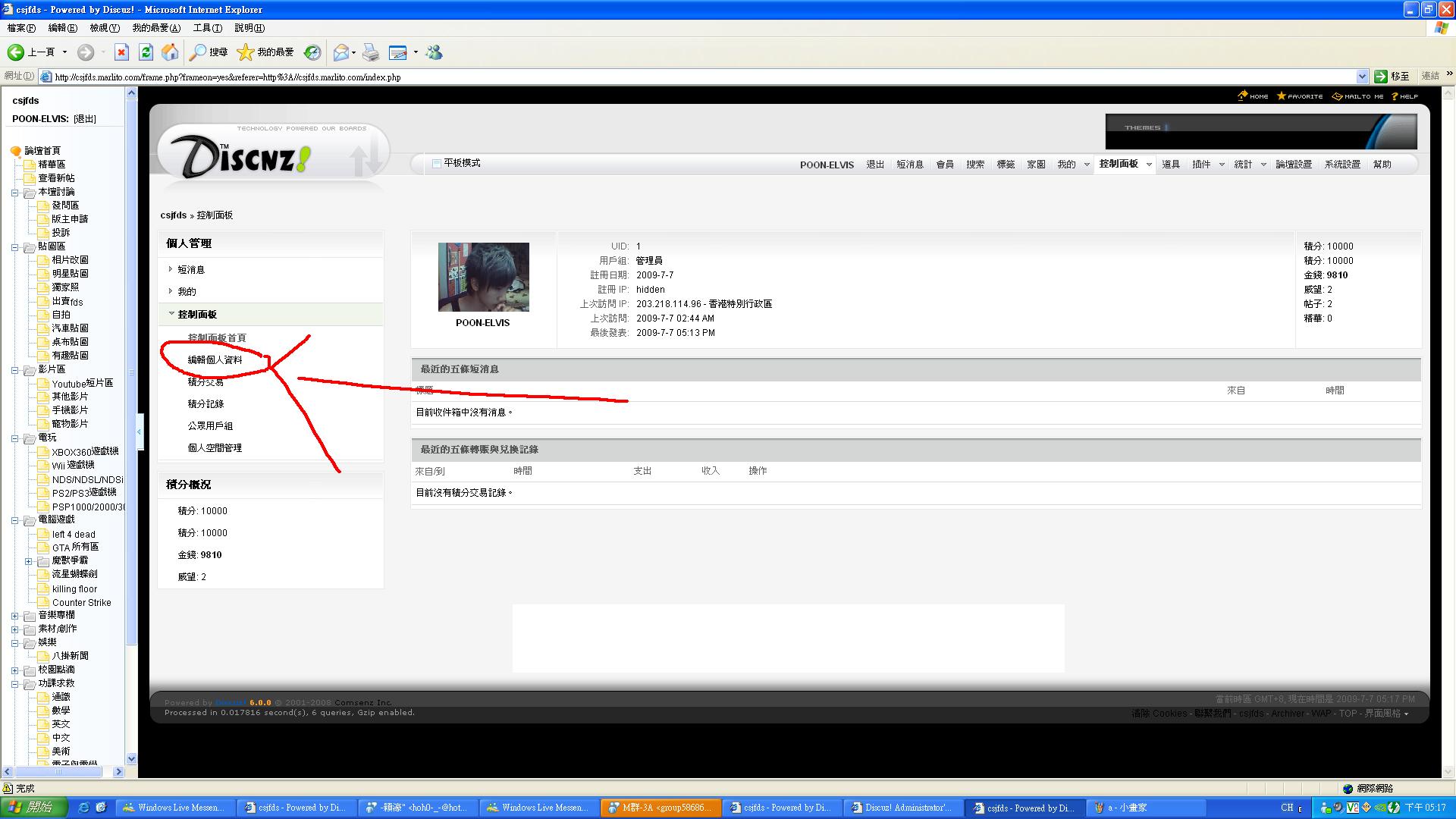The image size is (1456, 819).
Task: Open 說明 menu
Action: tap(249, 28)
